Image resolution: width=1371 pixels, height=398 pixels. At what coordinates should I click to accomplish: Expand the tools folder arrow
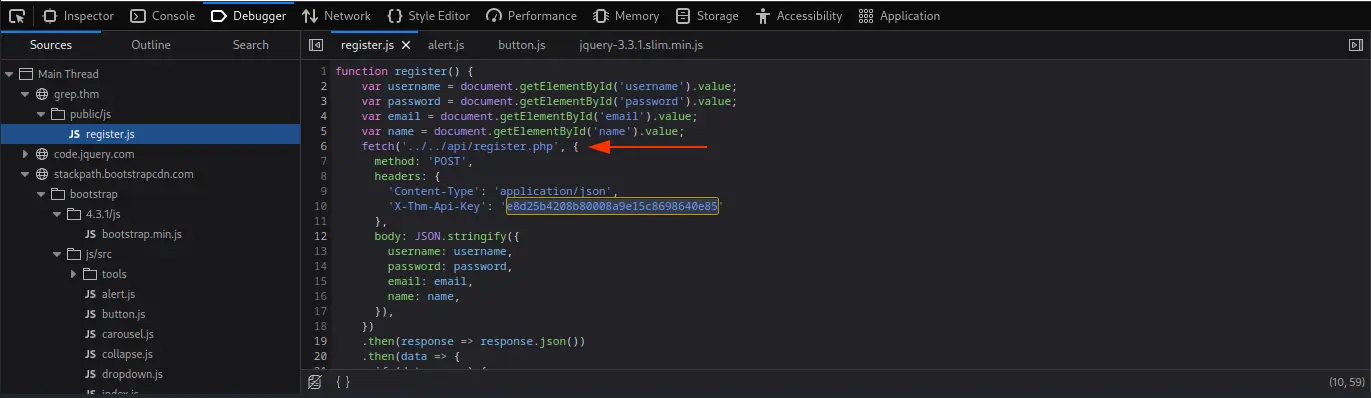coord(73,274)
